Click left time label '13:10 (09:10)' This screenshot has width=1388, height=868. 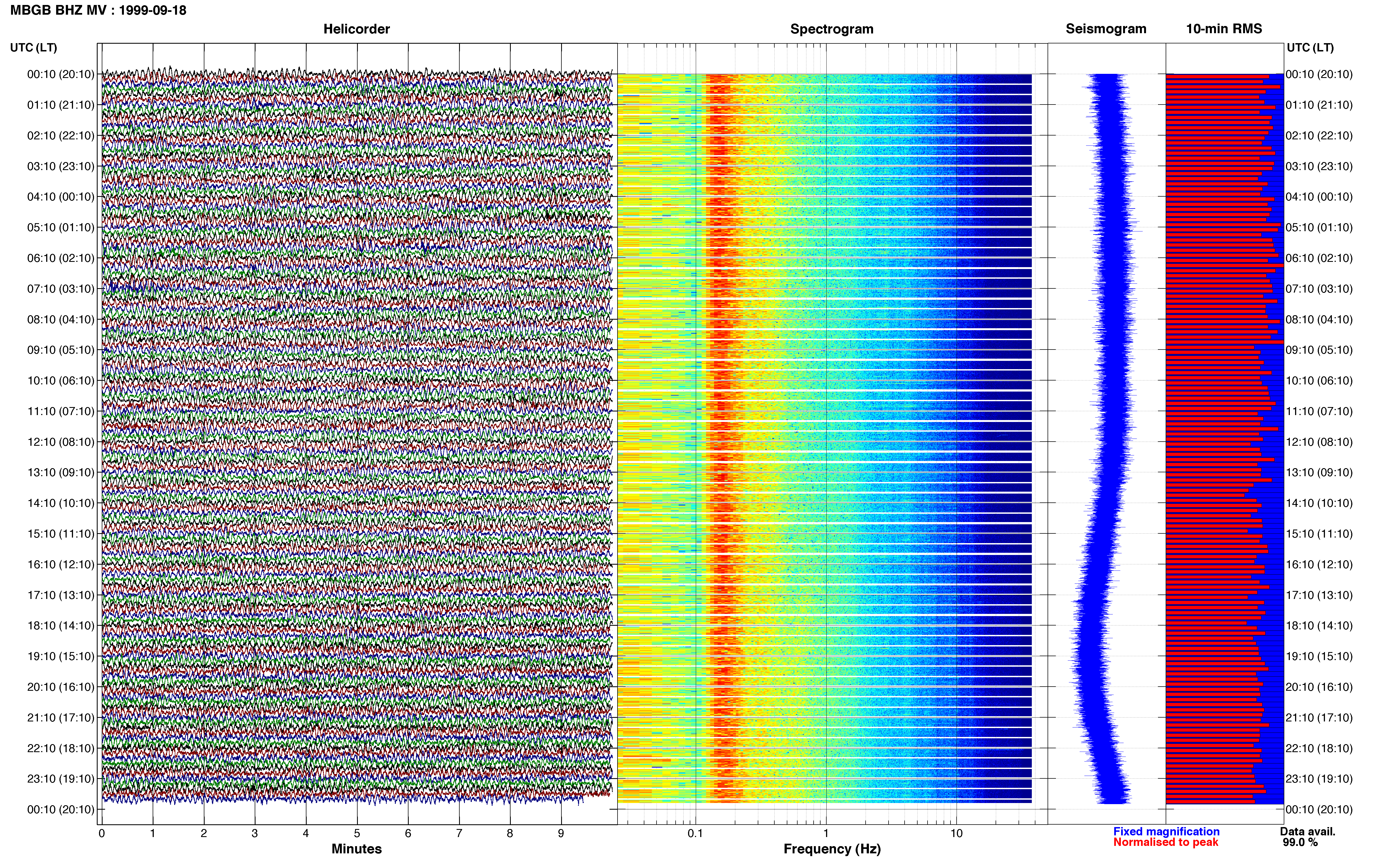click(x=61, y=473)
